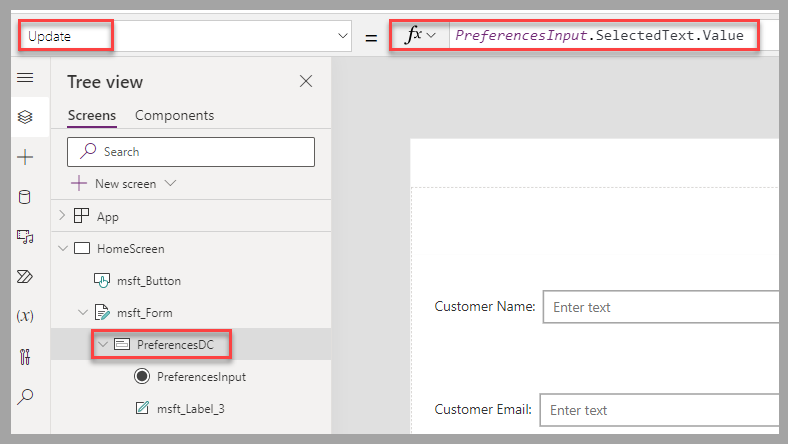Expand the App tree node
Image resolution: width=788 pixels, height=444 pixels.
62,216
